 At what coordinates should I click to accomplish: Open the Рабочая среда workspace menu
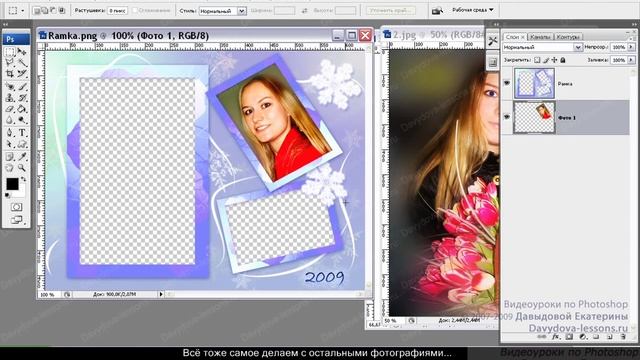coord(473,10)
